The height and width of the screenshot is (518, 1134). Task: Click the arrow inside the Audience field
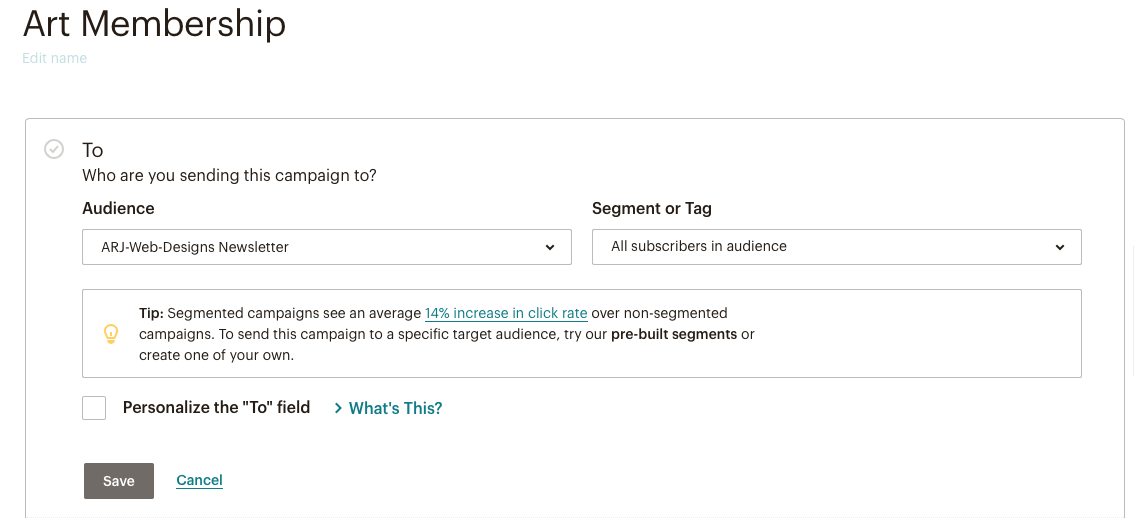pos(550,248)
